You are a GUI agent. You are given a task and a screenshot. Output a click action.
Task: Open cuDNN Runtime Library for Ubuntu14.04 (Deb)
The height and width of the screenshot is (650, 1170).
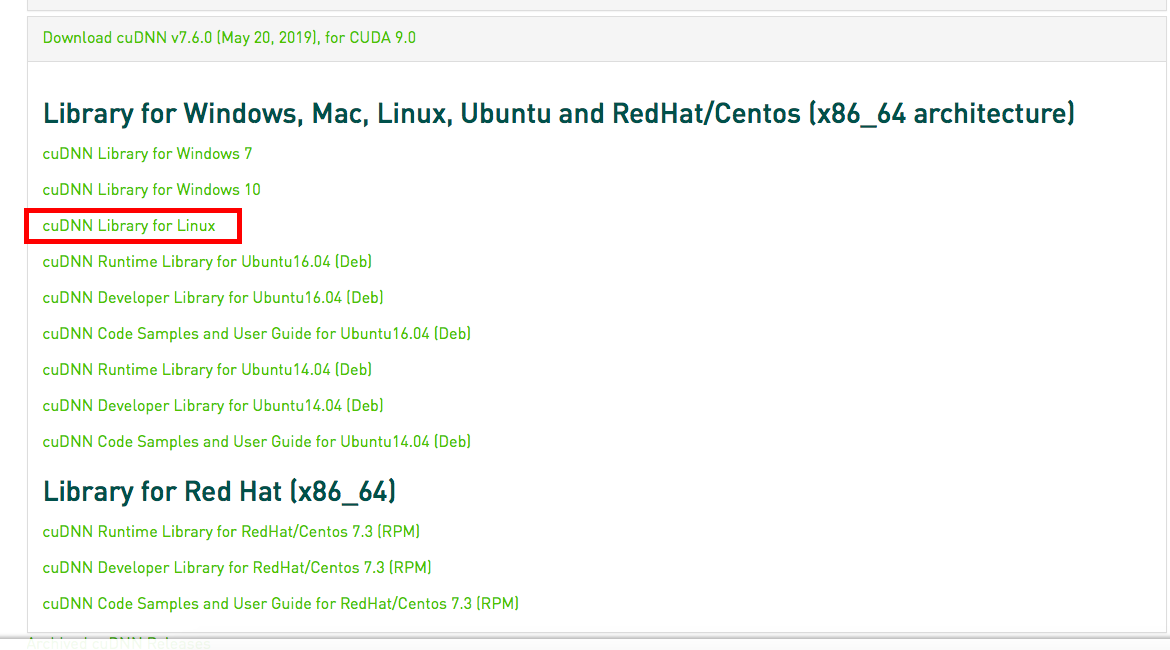(207, 369)
